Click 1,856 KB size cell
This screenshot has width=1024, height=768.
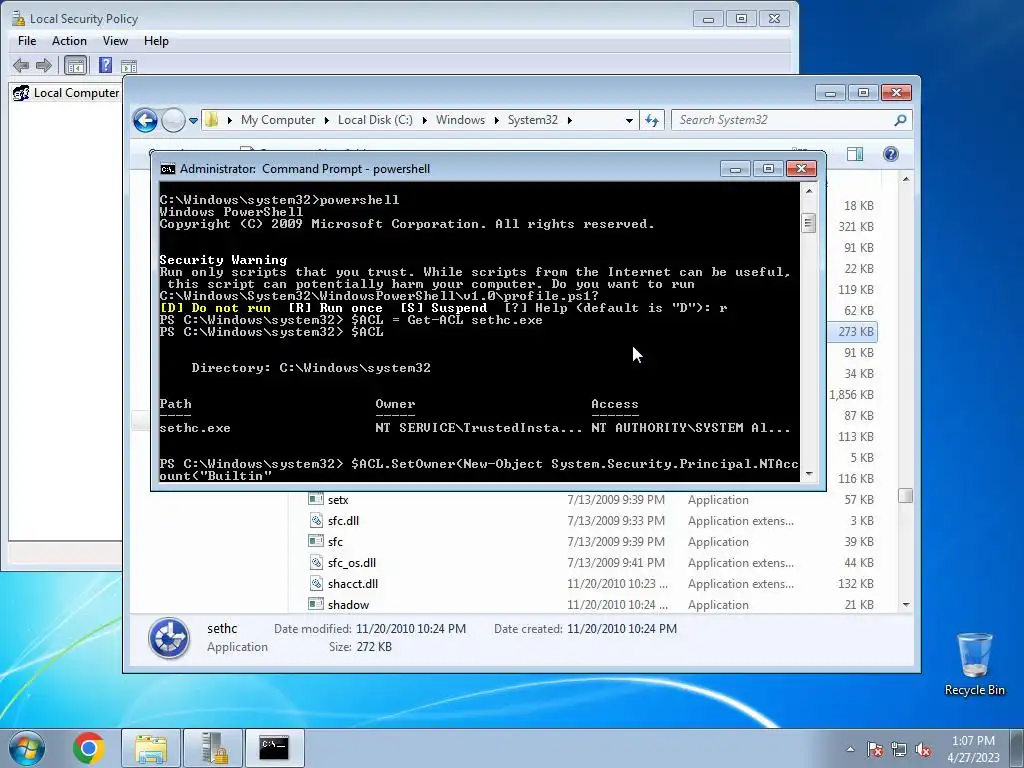pyautogui.click(x=852, y=394)
